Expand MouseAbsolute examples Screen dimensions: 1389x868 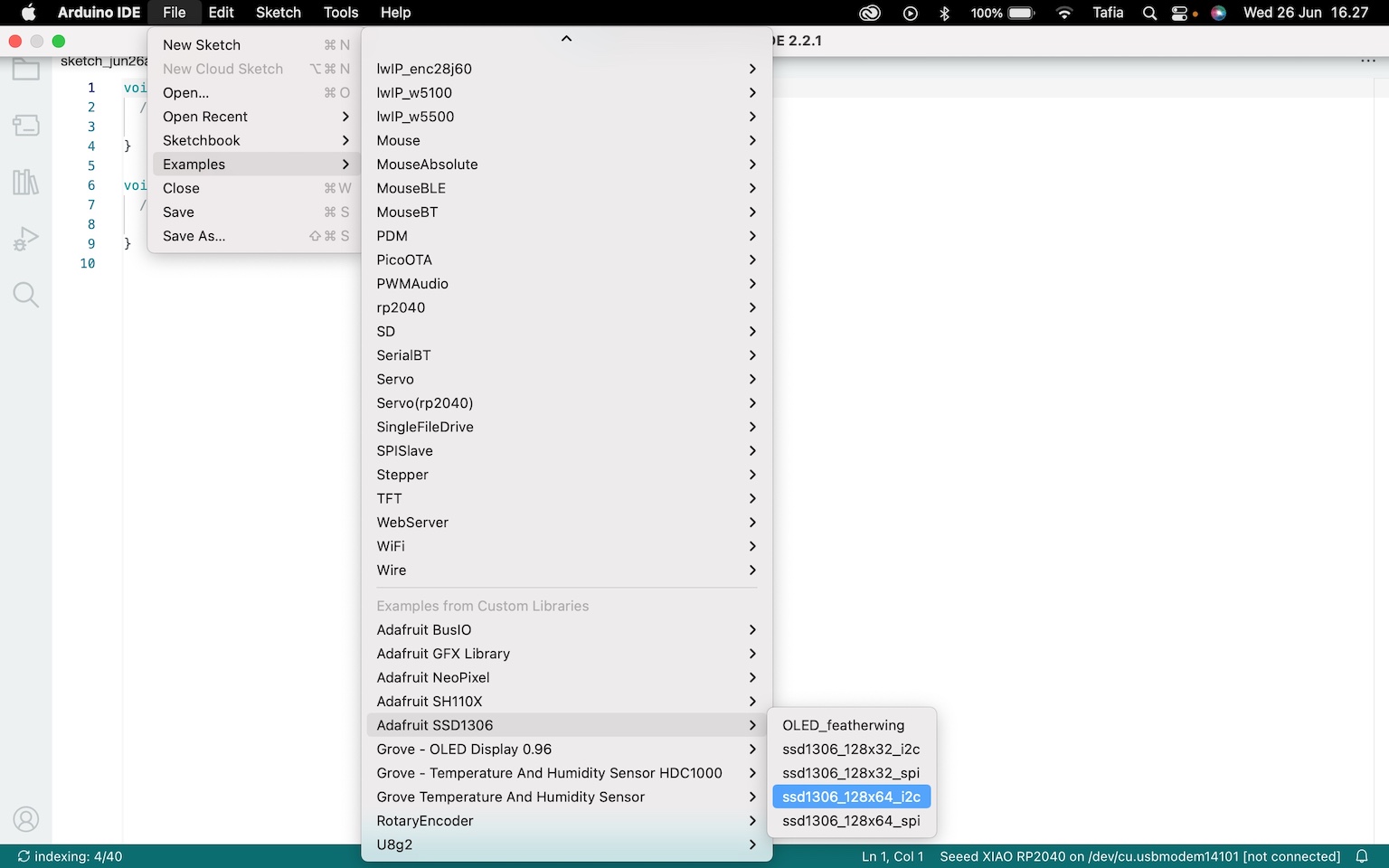(x=567, y=165)
